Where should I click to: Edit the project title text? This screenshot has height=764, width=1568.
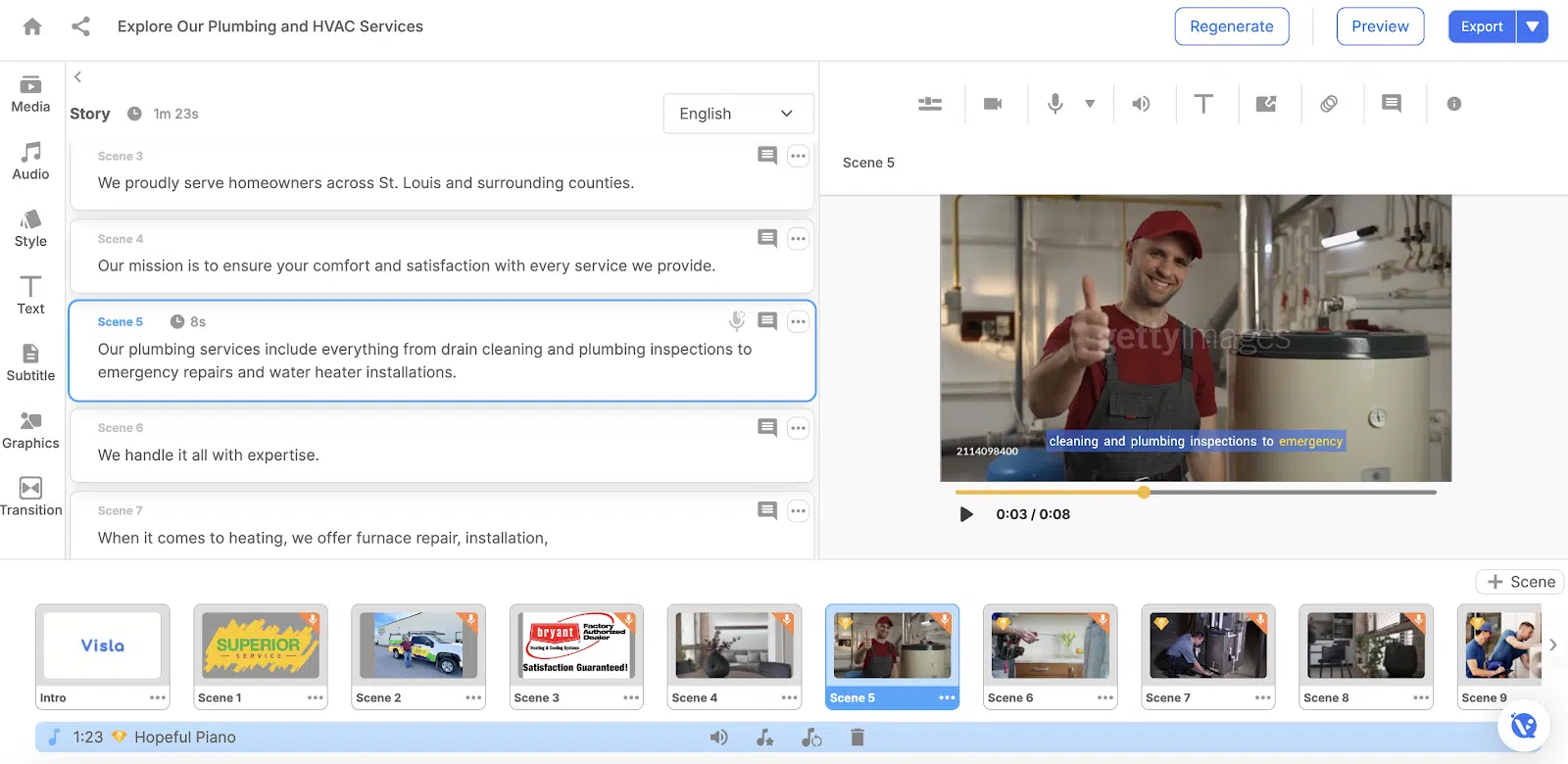(x=270, y=26)
